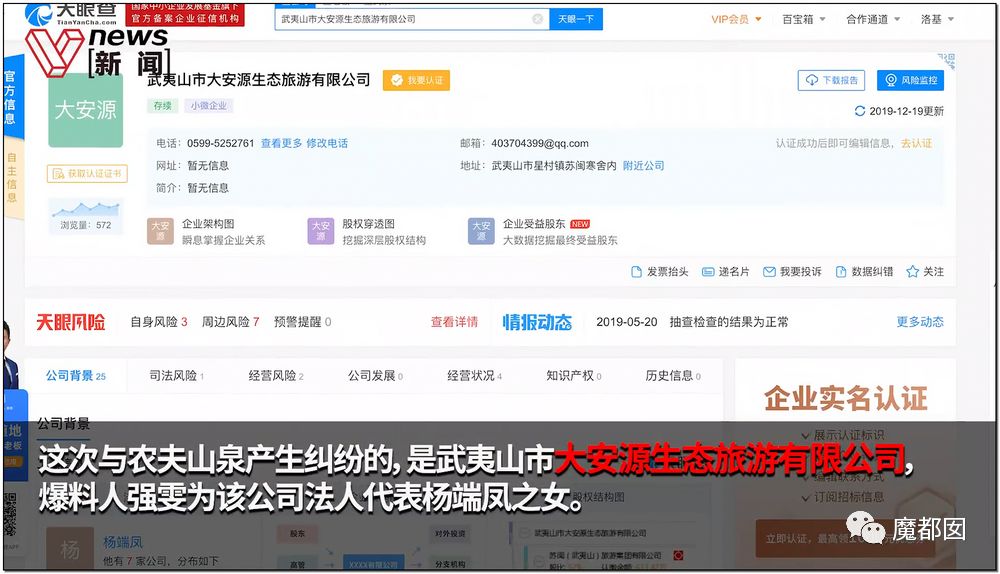Click the phone number 0599-5252761
This screenshot has height=574, width=1000.
221,143
